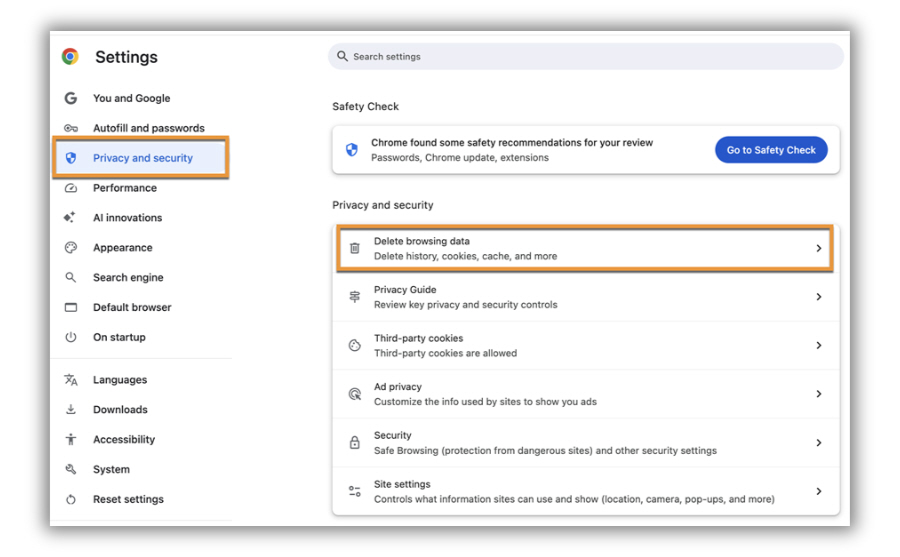Click the Ad privacy title

pos(398,387)
